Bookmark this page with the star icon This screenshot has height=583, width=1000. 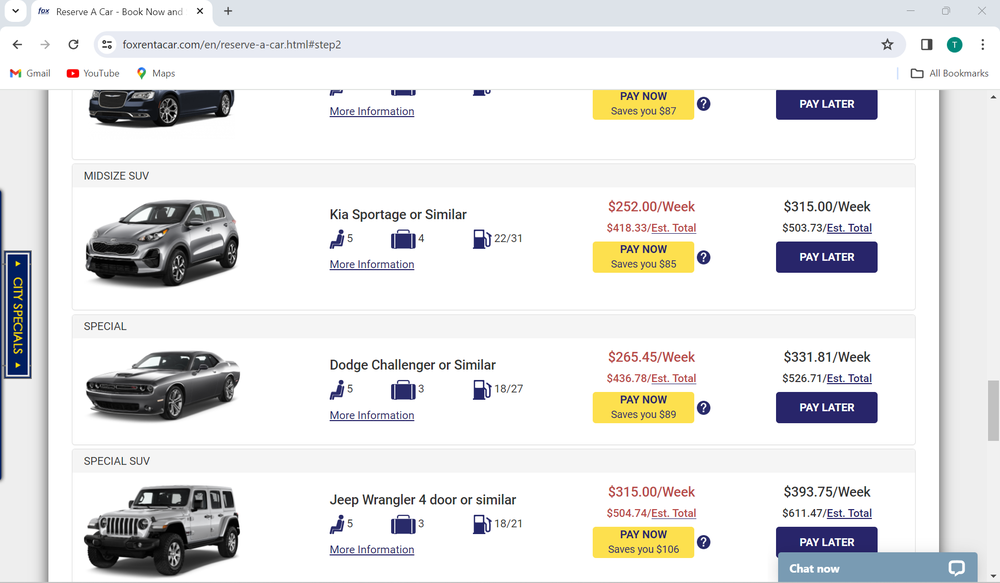click(887, 44)
